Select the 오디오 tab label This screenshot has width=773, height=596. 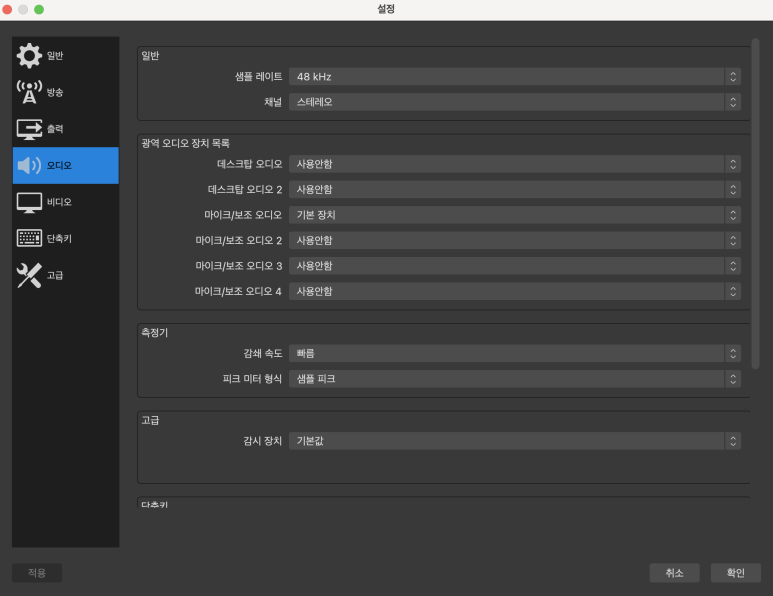59,165
